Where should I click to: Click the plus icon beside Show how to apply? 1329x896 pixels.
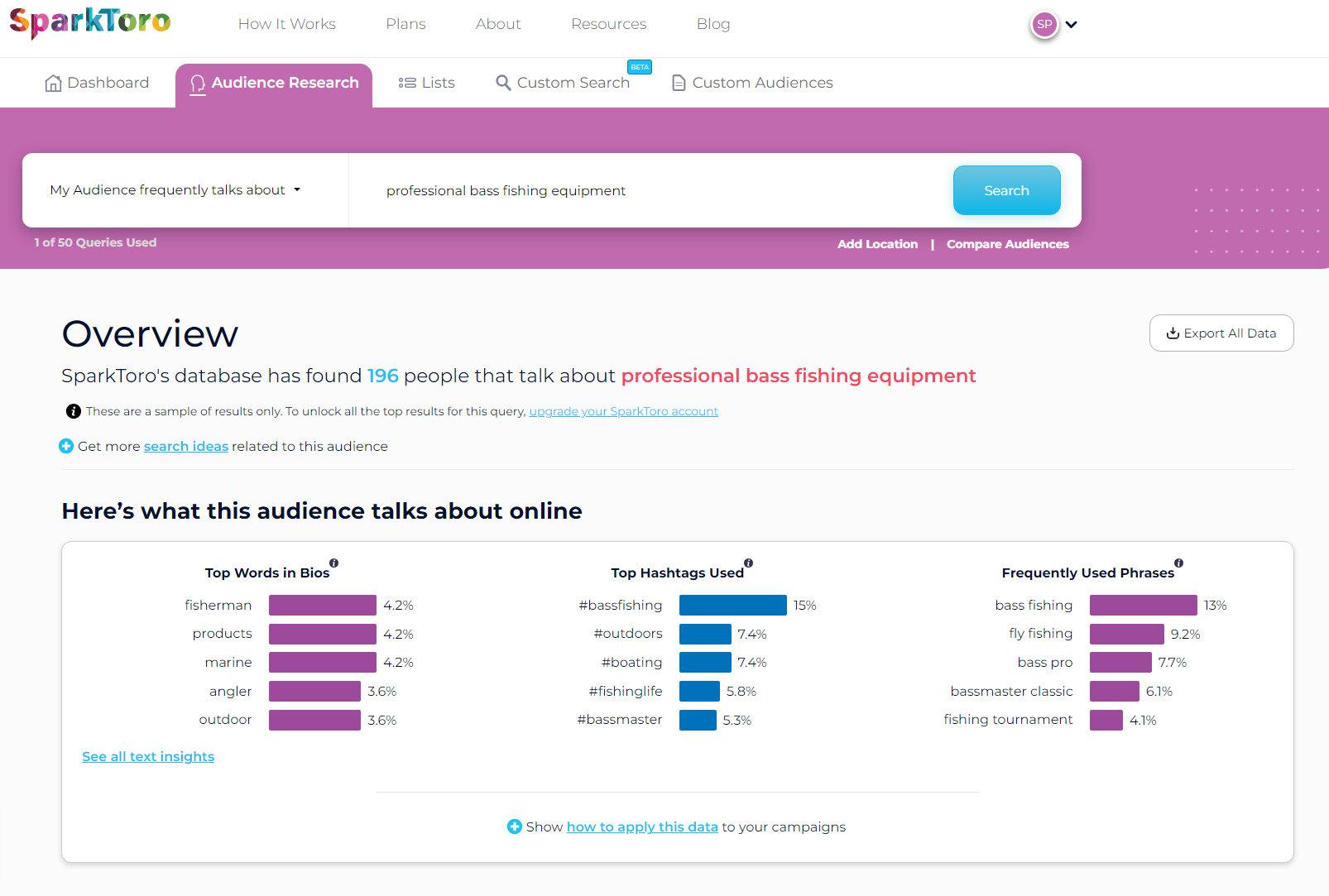pos(515,827)
